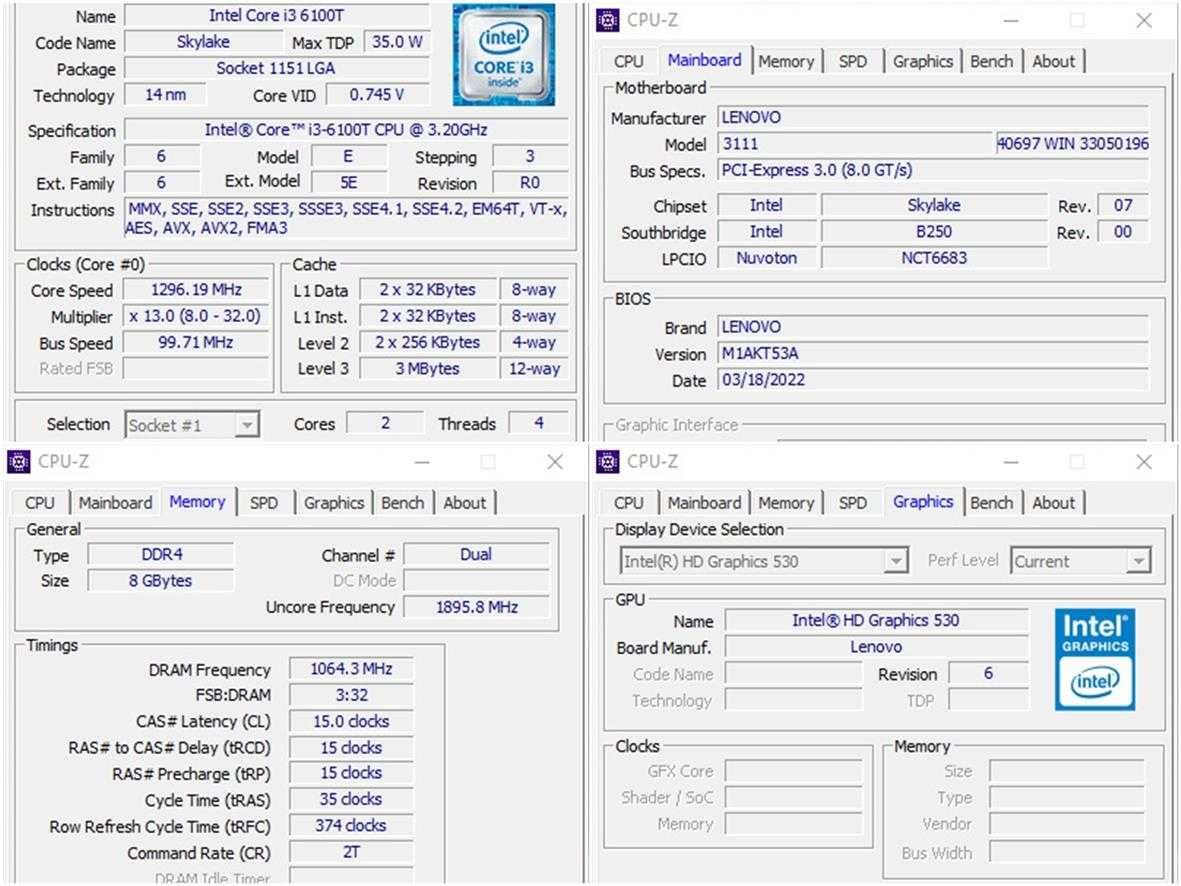The height and width of the screenshot is (886, 1181).
Task: Click the CPU Name field 'Intel Core i3 6100T'
Action: (x=276, y=15)
